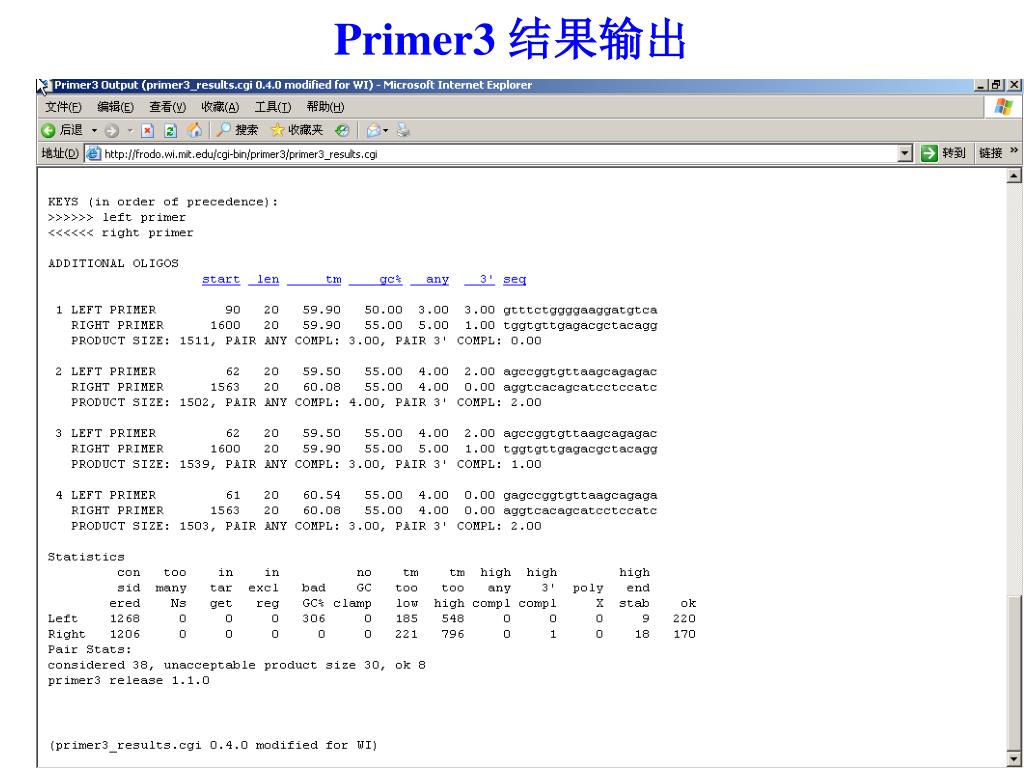Viewport: 1024px width, 768px height.
Task: Click the '>>>>>> left primer' key line
Action: pos(117,217)
